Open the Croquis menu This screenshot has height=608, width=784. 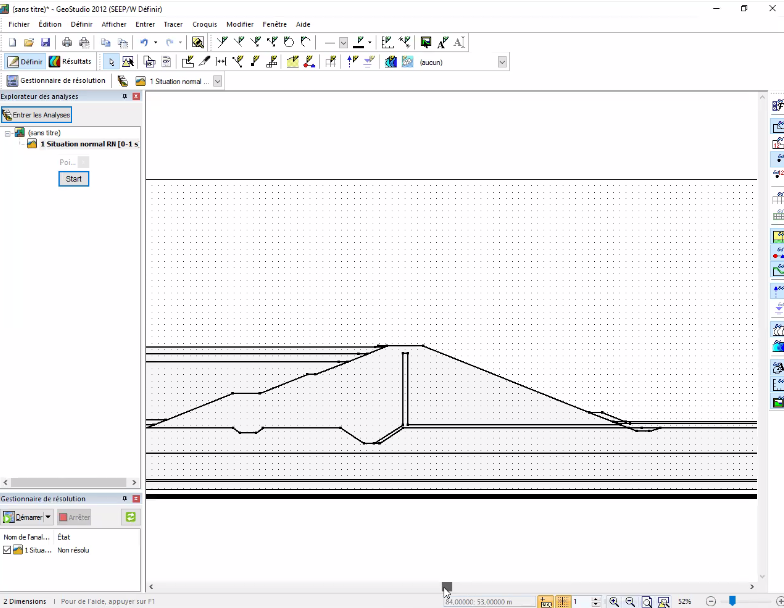click(x=204, y=24)
